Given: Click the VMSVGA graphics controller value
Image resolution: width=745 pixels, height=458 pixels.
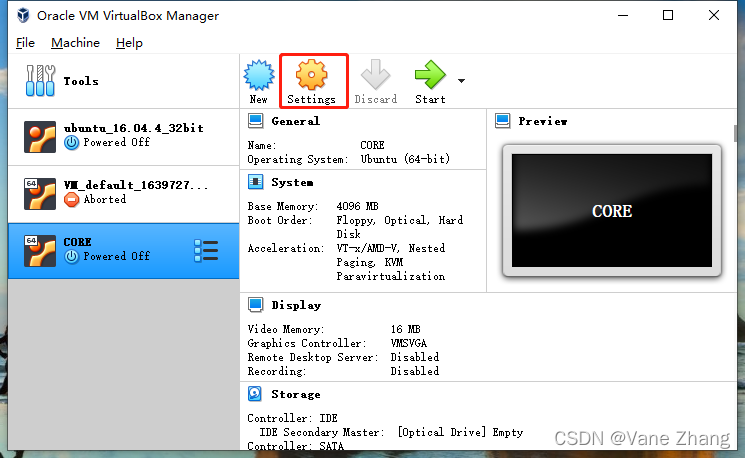Looking at the screenshot, I should (x=409, y=343).
